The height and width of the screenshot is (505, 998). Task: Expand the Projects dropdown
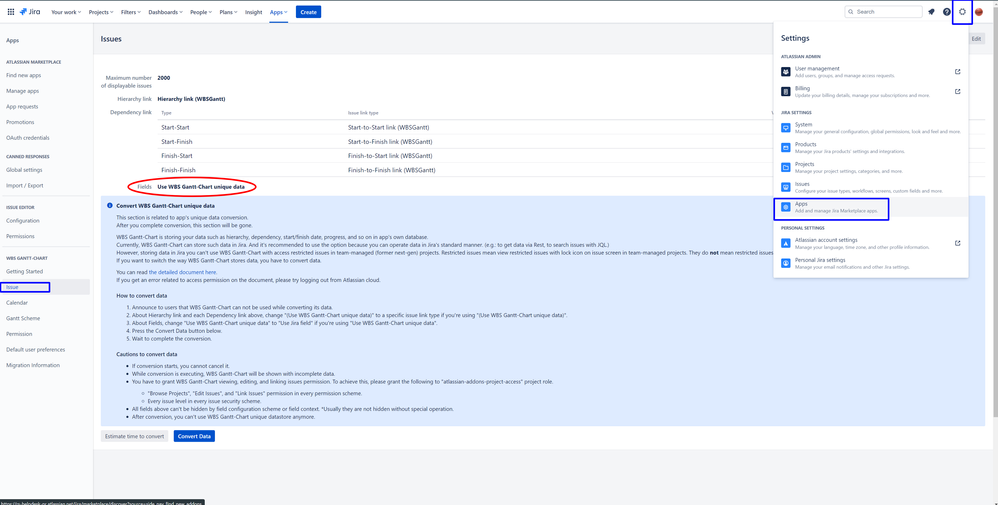tap(101, 12)
